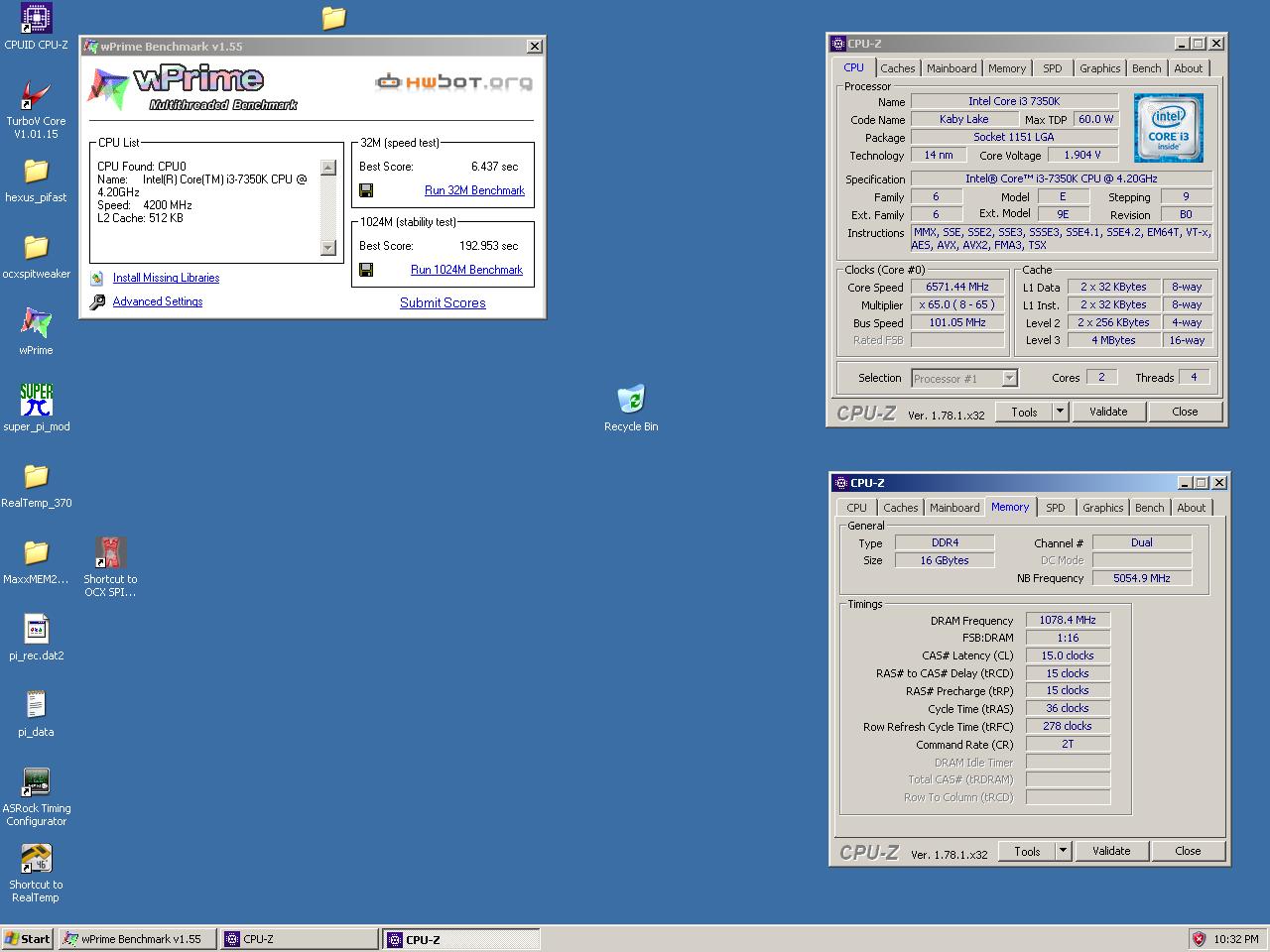Open Memory tab in upper CPU-Z window
The height and width of the screenshot is (952, 1270).
[1007, 68]
